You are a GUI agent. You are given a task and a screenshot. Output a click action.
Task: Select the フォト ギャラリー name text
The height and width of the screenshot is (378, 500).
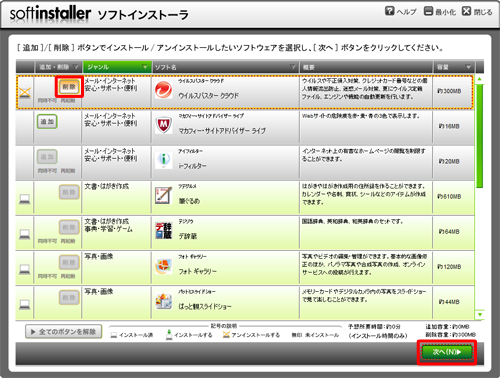click(197, 271)
